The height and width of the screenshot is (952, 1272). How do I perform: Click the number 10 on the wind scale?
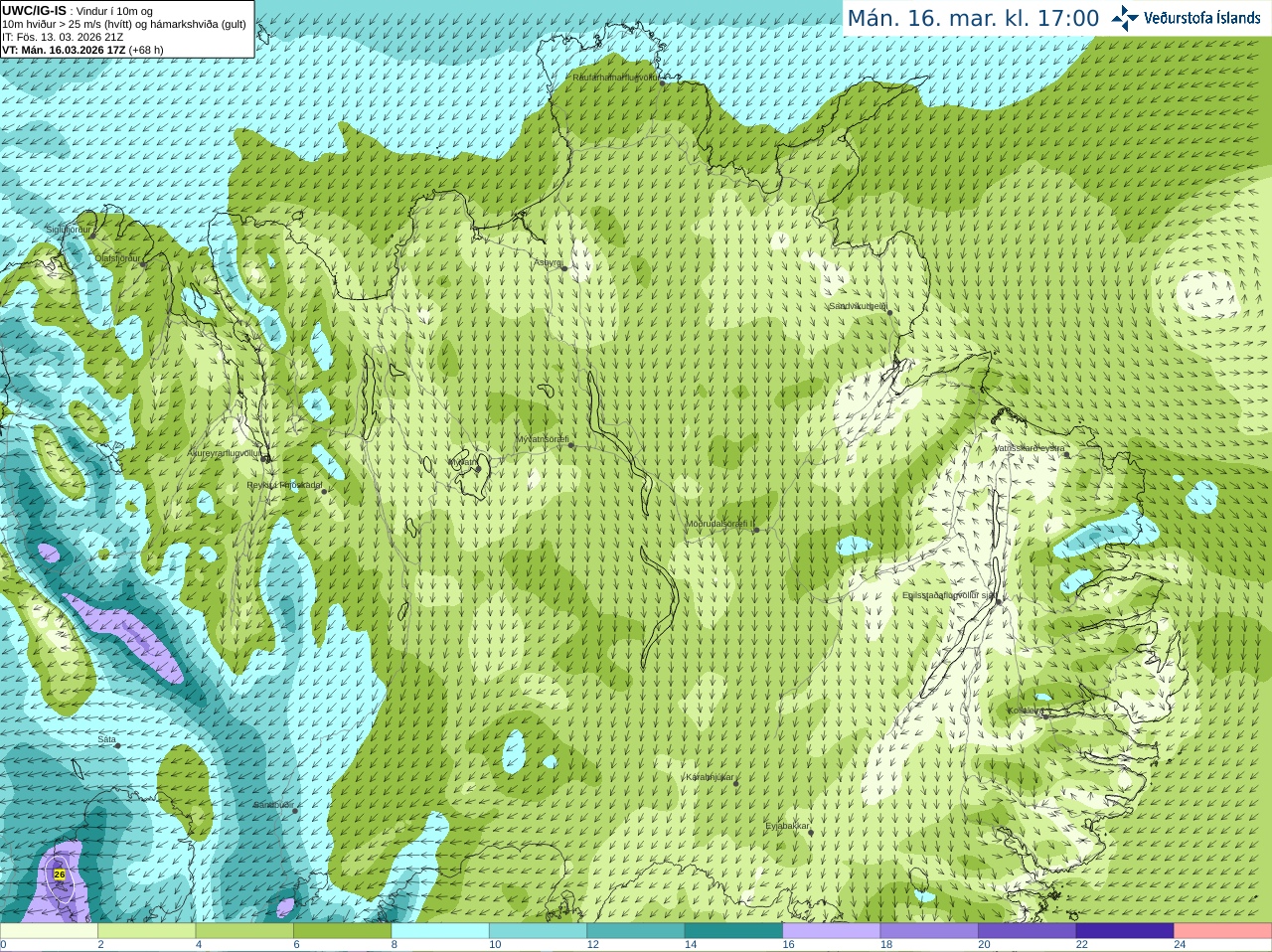[x=494, y=945]
